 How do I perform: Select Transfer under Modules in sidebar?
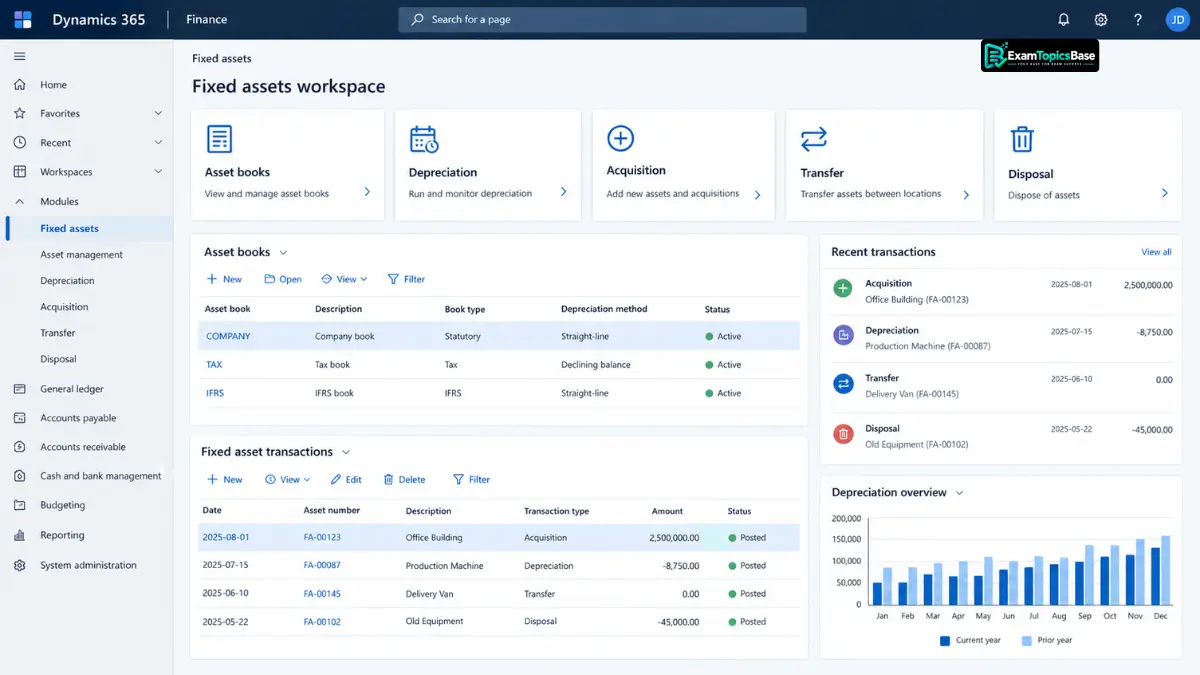pyautogui.click(x=58, y=333)
